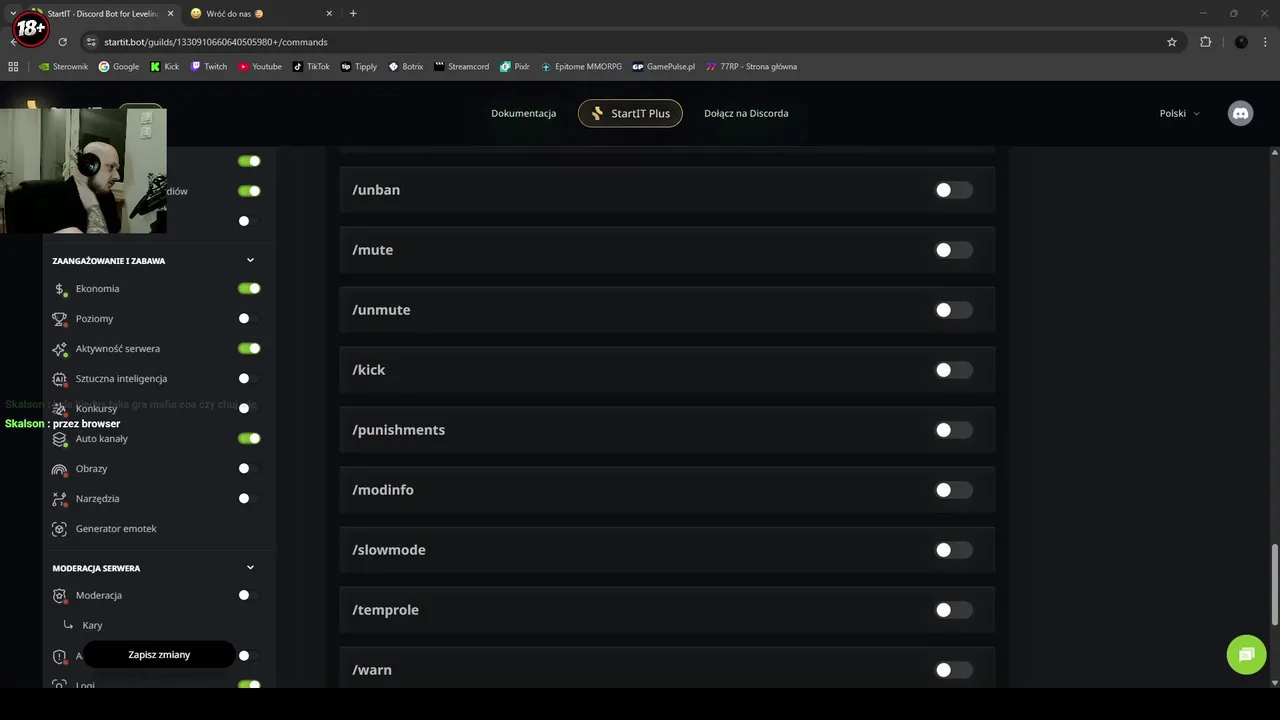Screen dimensions: 1280x720
Task: Enable the /mute command toggle
Action: pos(953,250)
